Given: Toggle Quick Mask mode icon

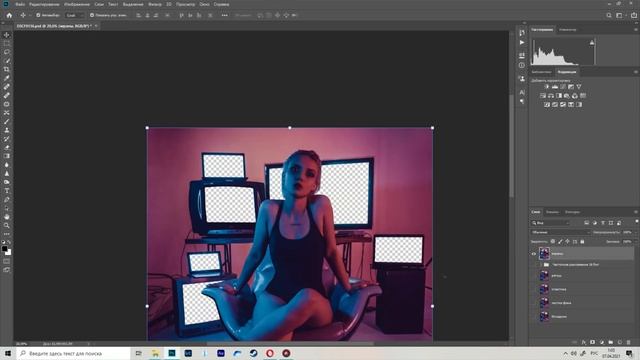Looking at the screenshot, I should (x=7, y=261).
